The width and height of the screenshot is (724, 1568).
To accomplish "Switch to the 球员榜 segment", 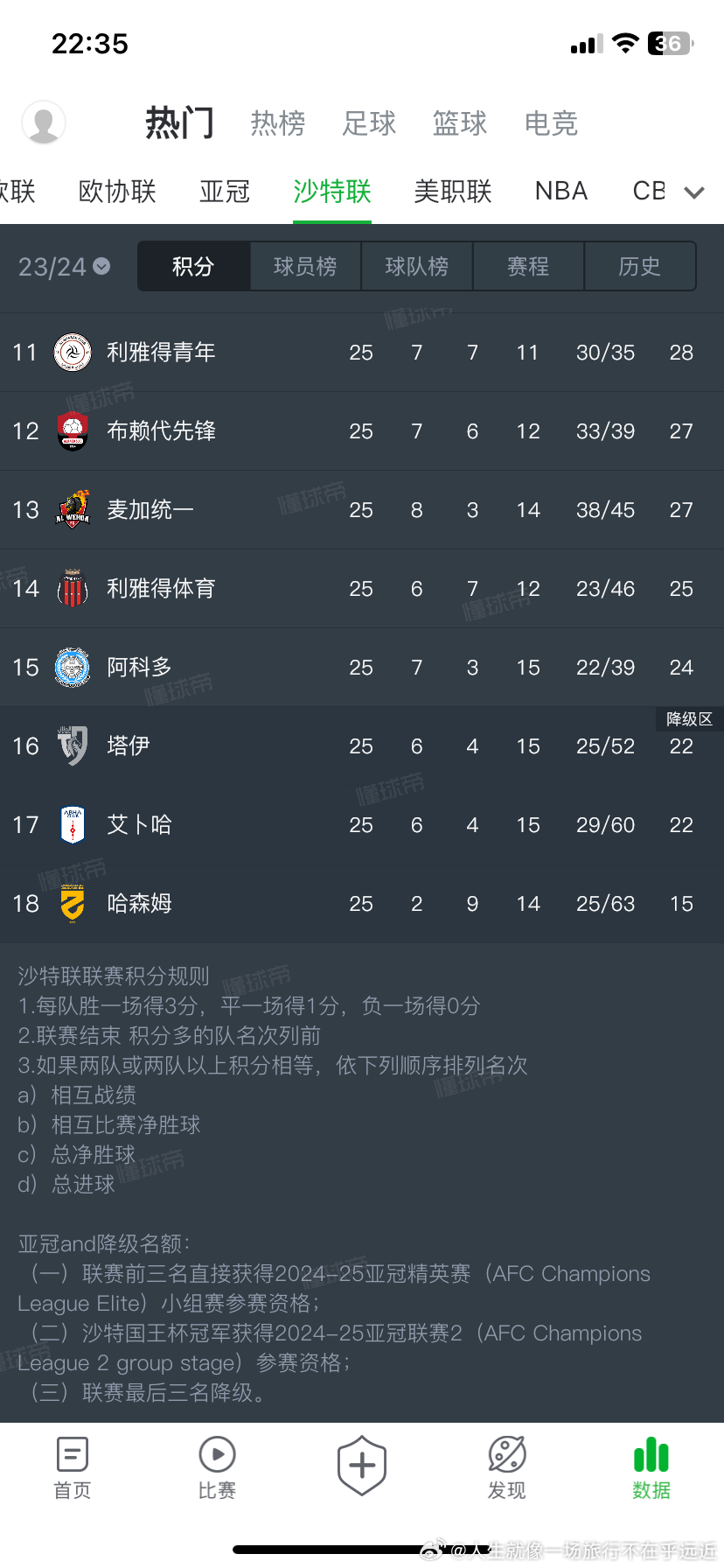I will point(305,267).
